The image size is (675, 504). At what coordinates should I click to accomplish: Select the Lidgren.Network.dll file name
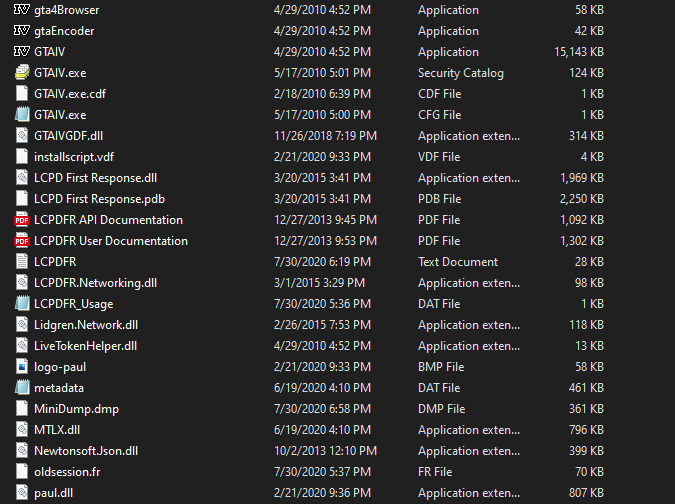click(x=86, y=325)
